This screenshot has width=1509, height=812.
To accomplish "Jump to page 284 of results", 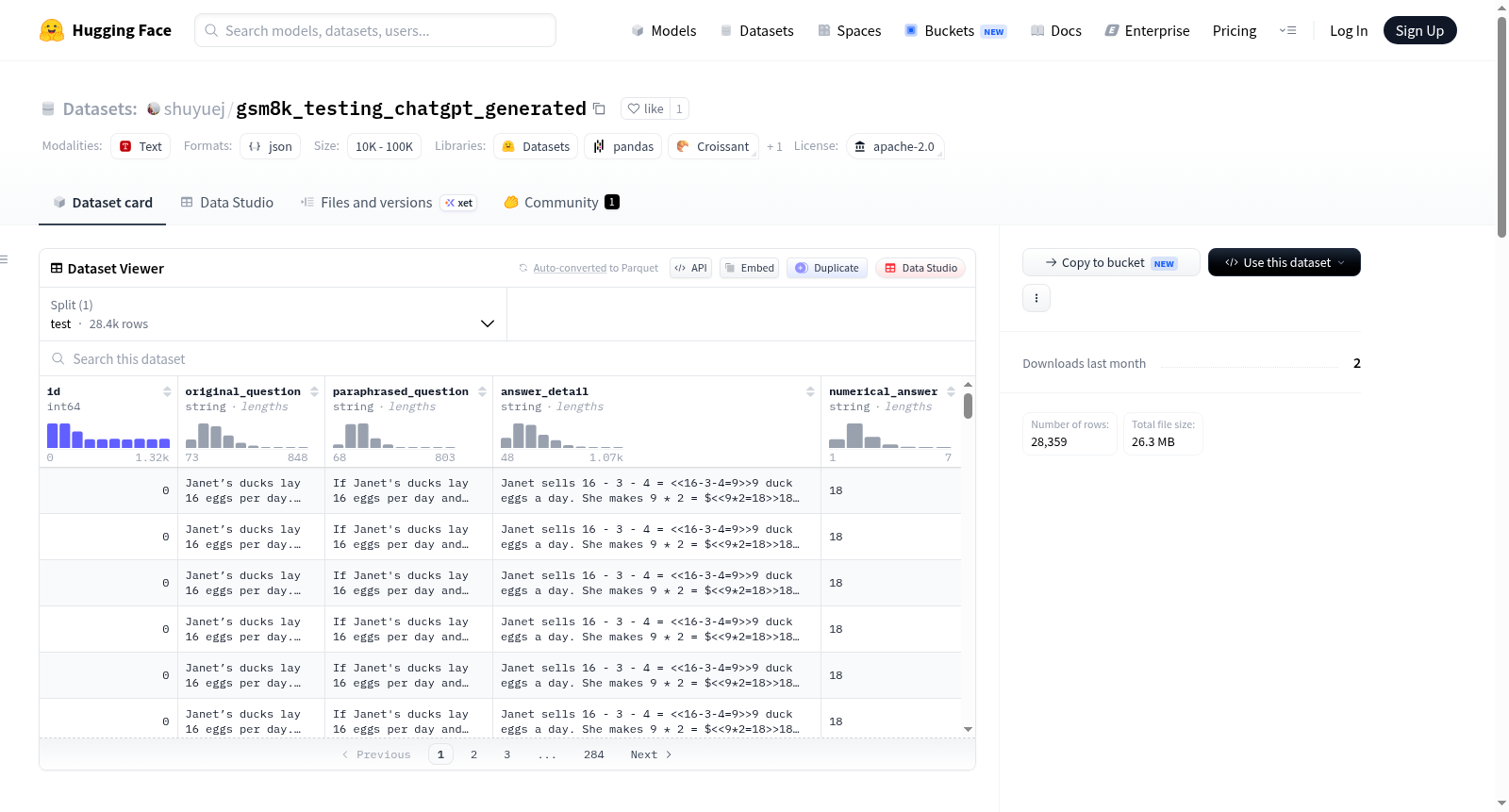I will click(593, 754).
